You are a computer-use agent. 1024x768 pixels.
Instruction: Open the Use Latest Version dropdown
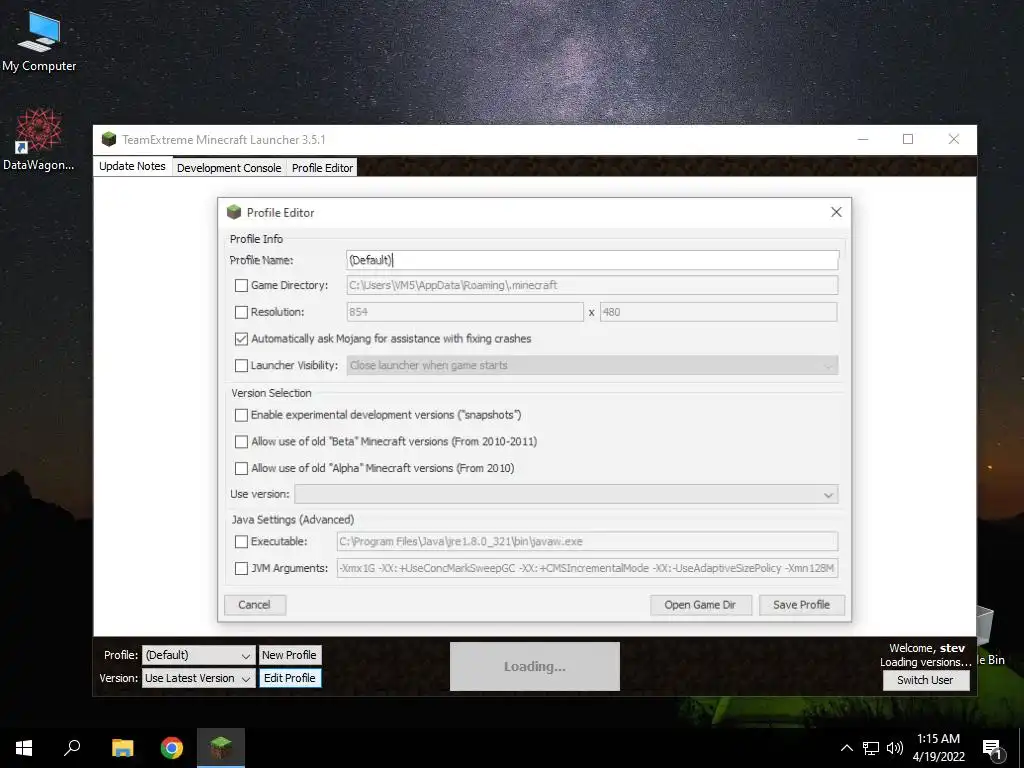coord(199,679)
